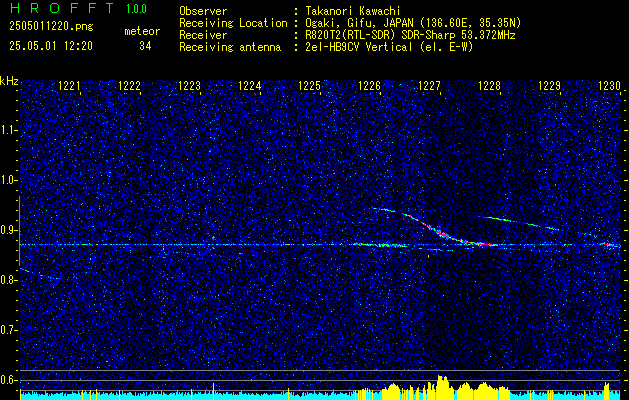Select the file name 2505011220.png
Image resolution: width=629 pixels, height=400 pixels.
coord(51,27)
